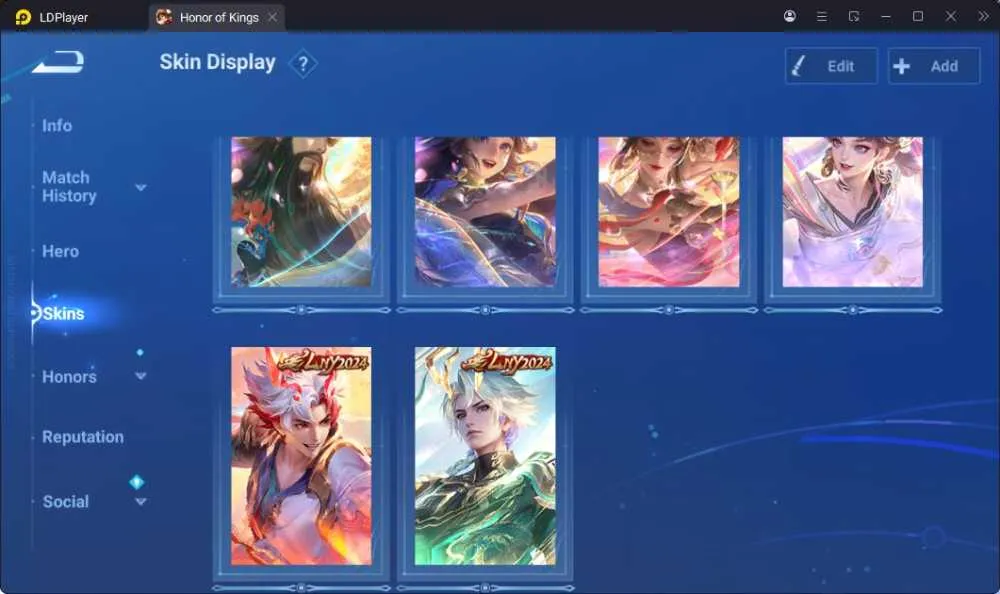This screenshot has width=1000, height=594.
Task: Expand the Social submenu arrow
Action: [141, 501]
